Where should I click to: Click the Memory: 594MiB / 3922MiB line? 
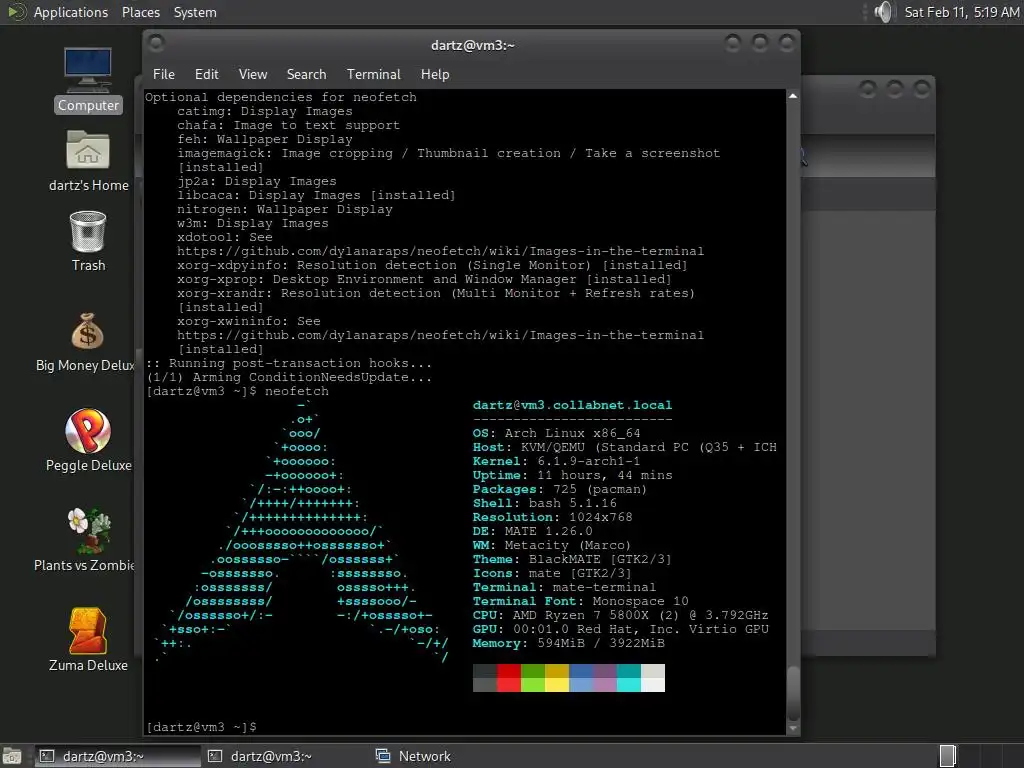pyautogui.click(x=569, y=643)
